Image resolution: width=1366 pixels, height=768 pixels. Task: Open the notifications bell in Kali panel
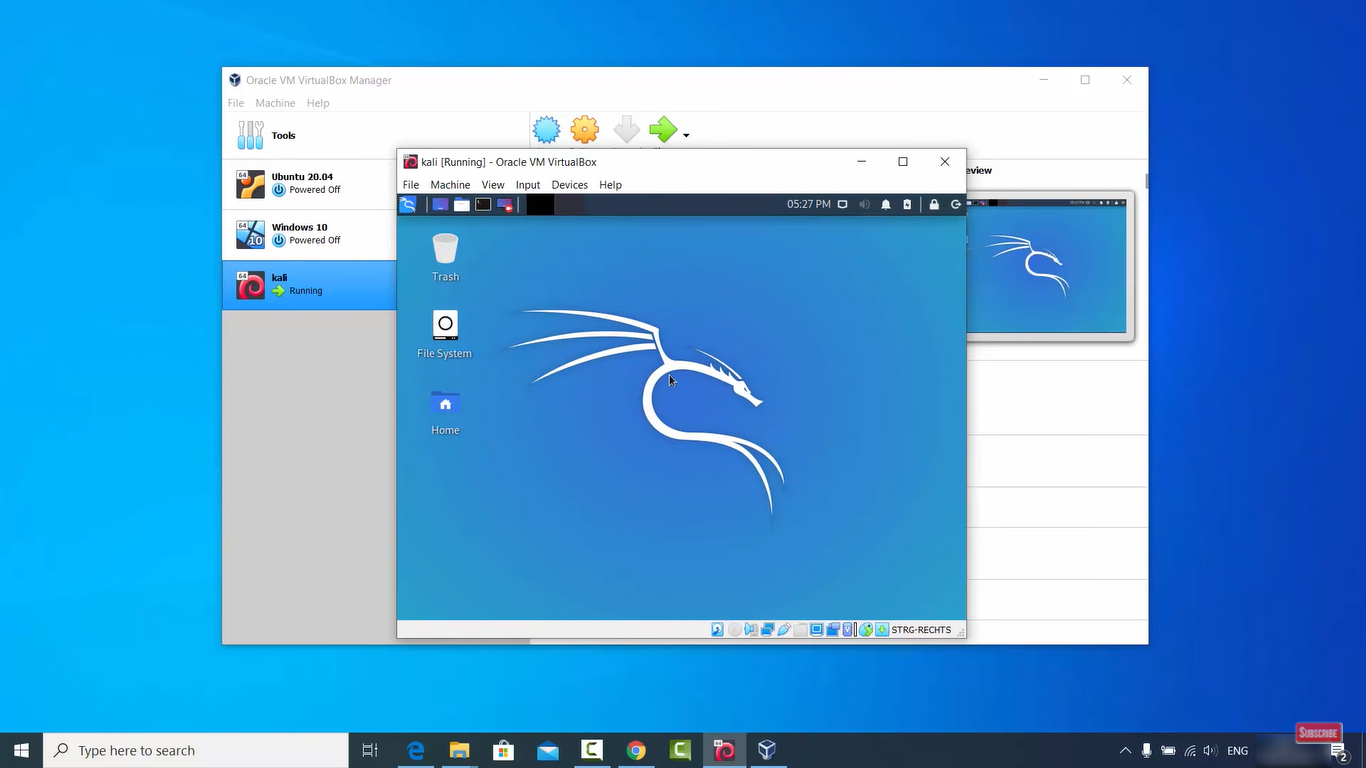pyautogui.click(x=886, y=204)
